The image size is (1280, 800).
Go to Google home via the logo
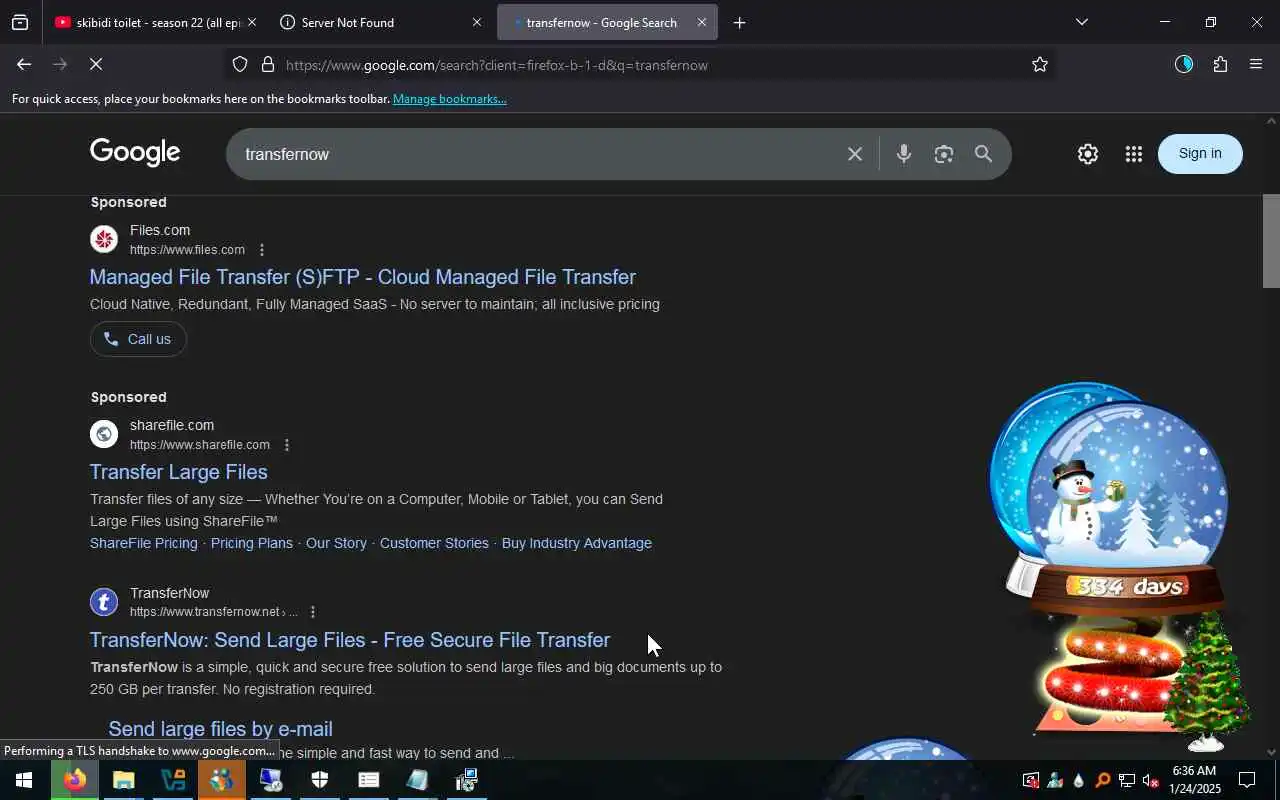click(135, 153)
